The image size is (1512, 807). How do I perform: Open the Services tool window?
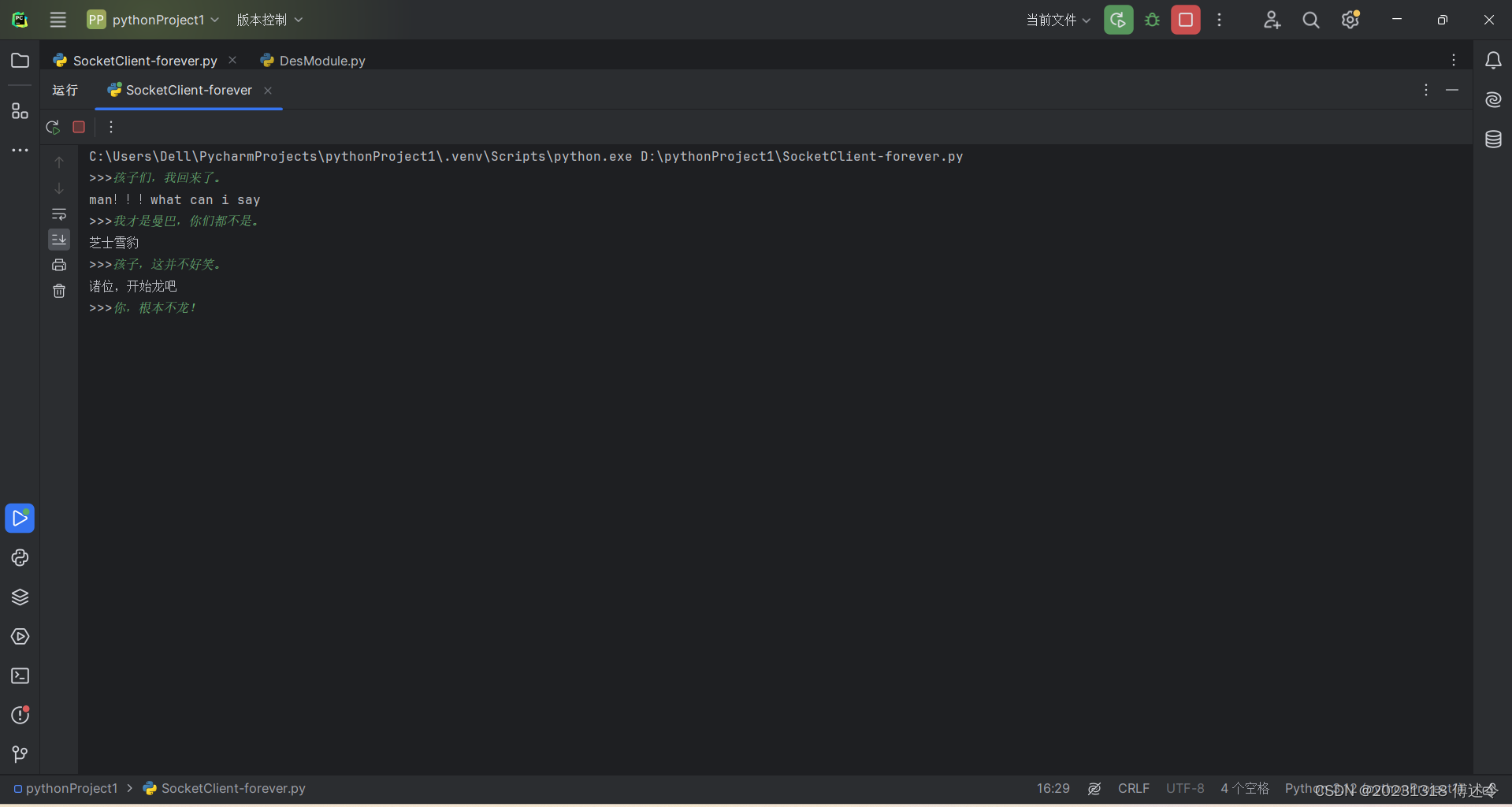coord(20,637)
